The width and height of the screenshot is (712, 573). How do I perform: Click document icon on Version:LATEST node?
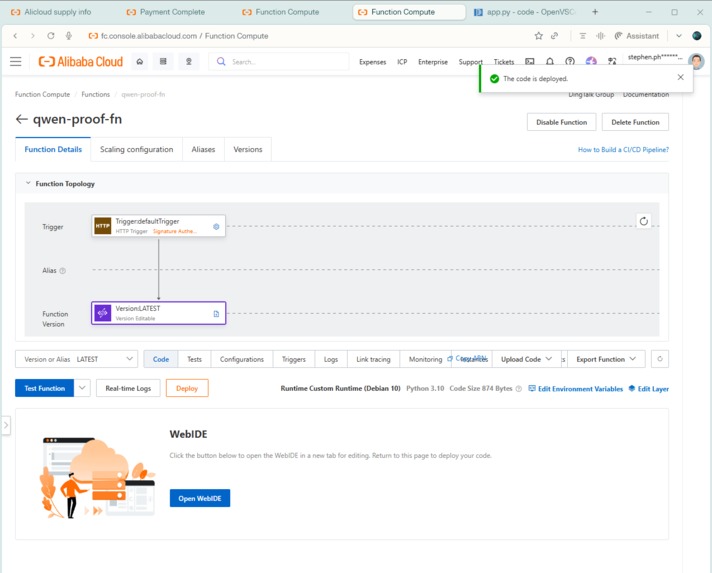click(216, 314)
